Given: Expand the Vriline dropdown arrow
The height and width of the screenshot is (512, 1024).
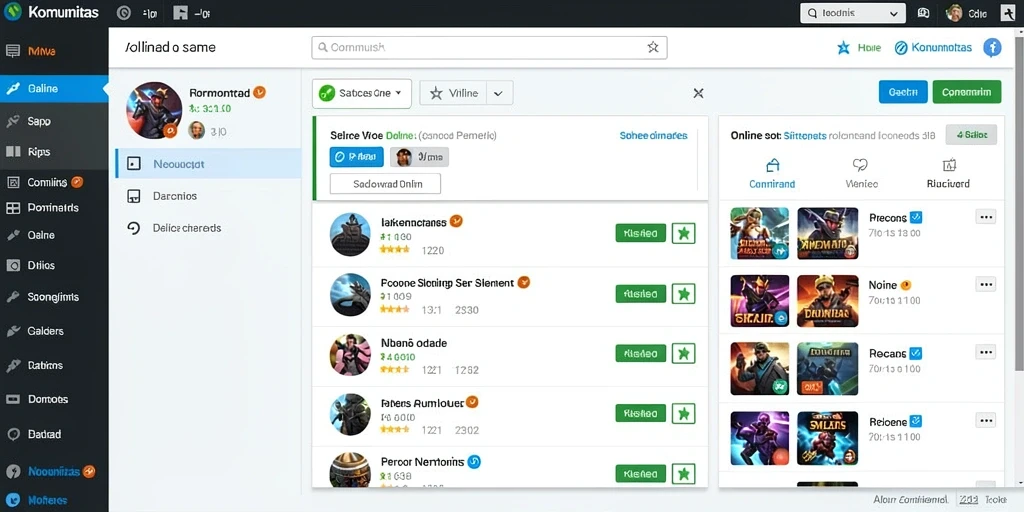Looking at the screenshot, I should [498, 93].
